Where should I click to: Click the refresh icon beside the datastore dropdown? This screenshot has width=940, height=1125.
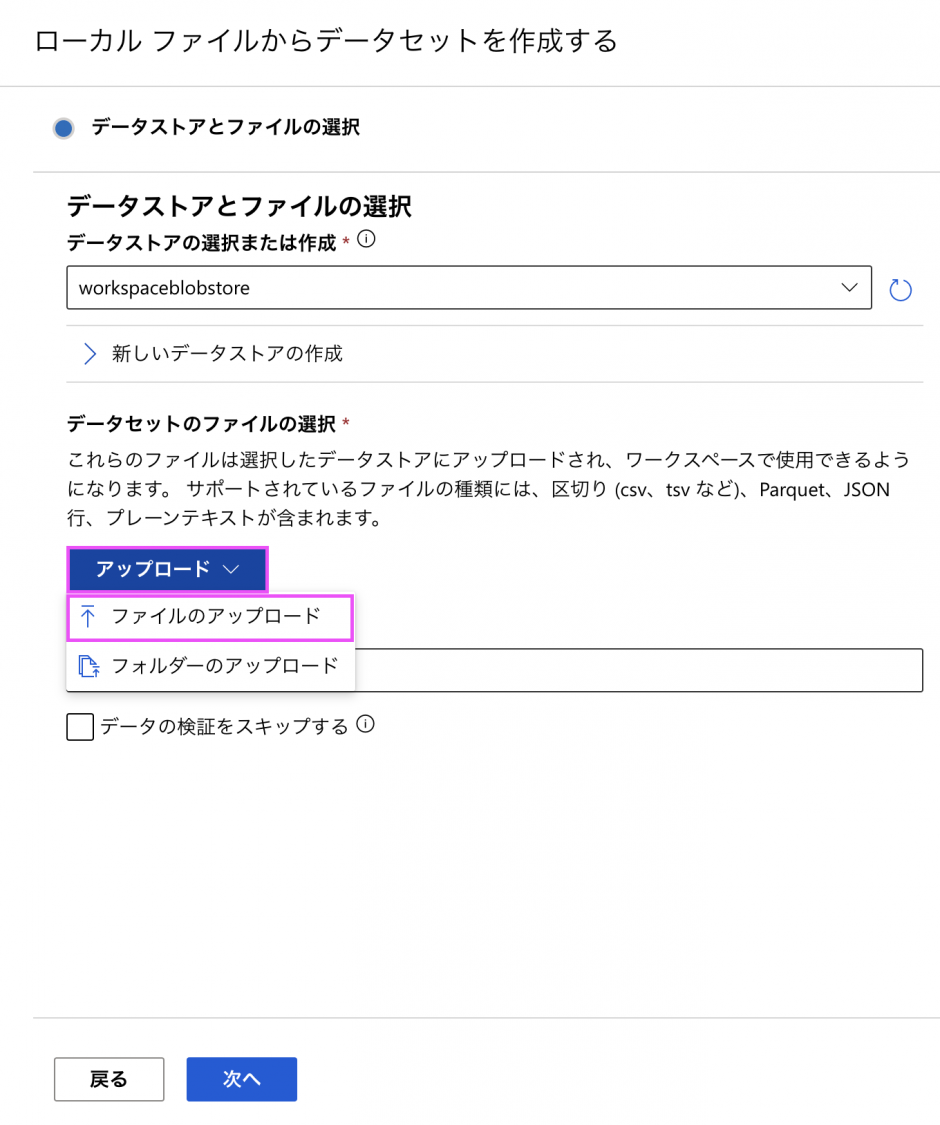click(x=900, y=290)
